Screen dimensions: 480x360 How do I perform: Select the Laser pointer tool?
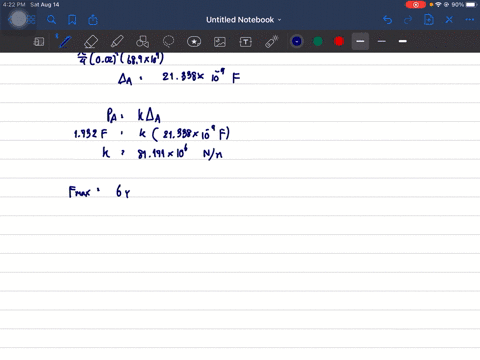click(x=272, y=42)
